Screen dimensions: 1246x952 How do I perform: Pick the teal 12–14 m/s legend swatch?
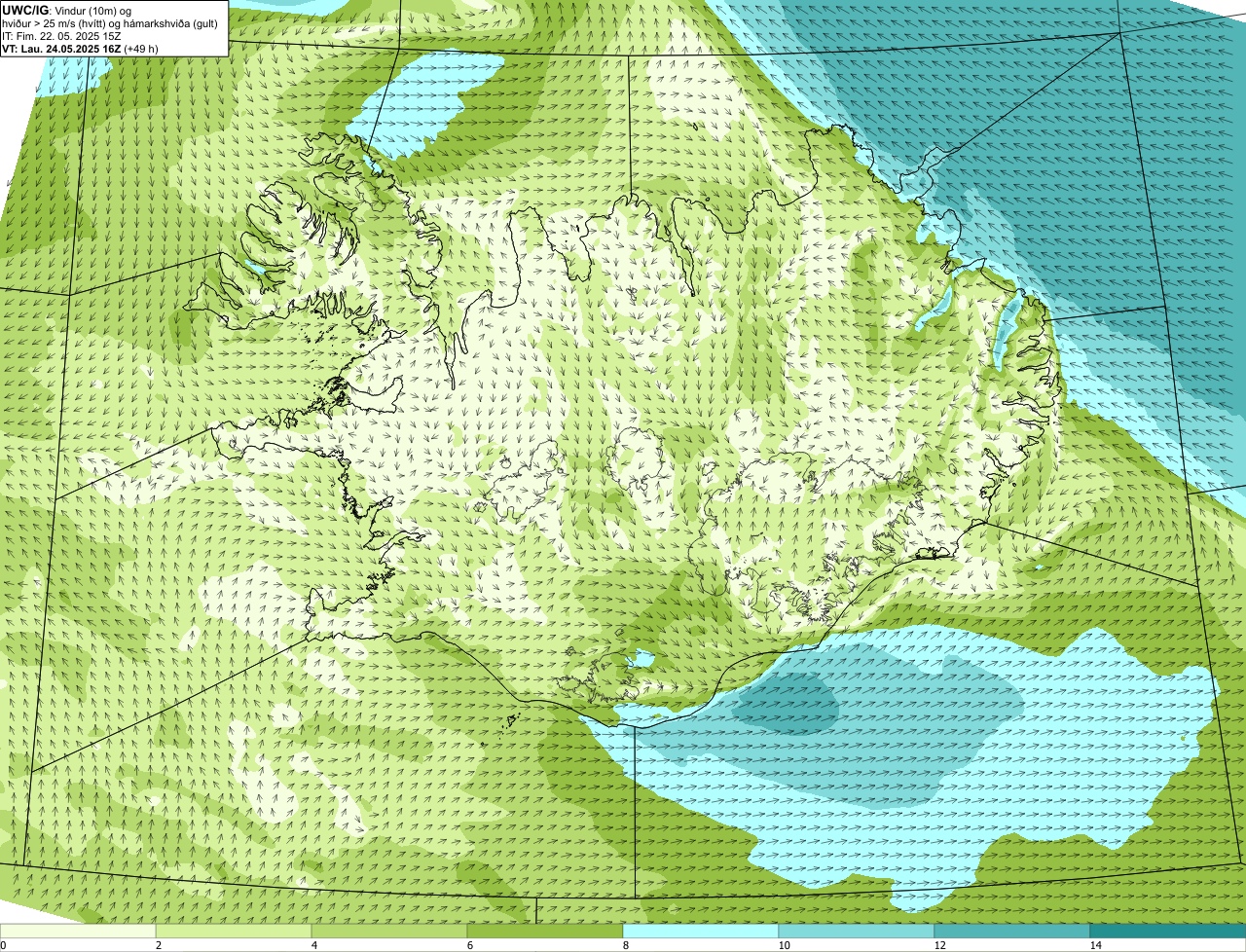1012,931
